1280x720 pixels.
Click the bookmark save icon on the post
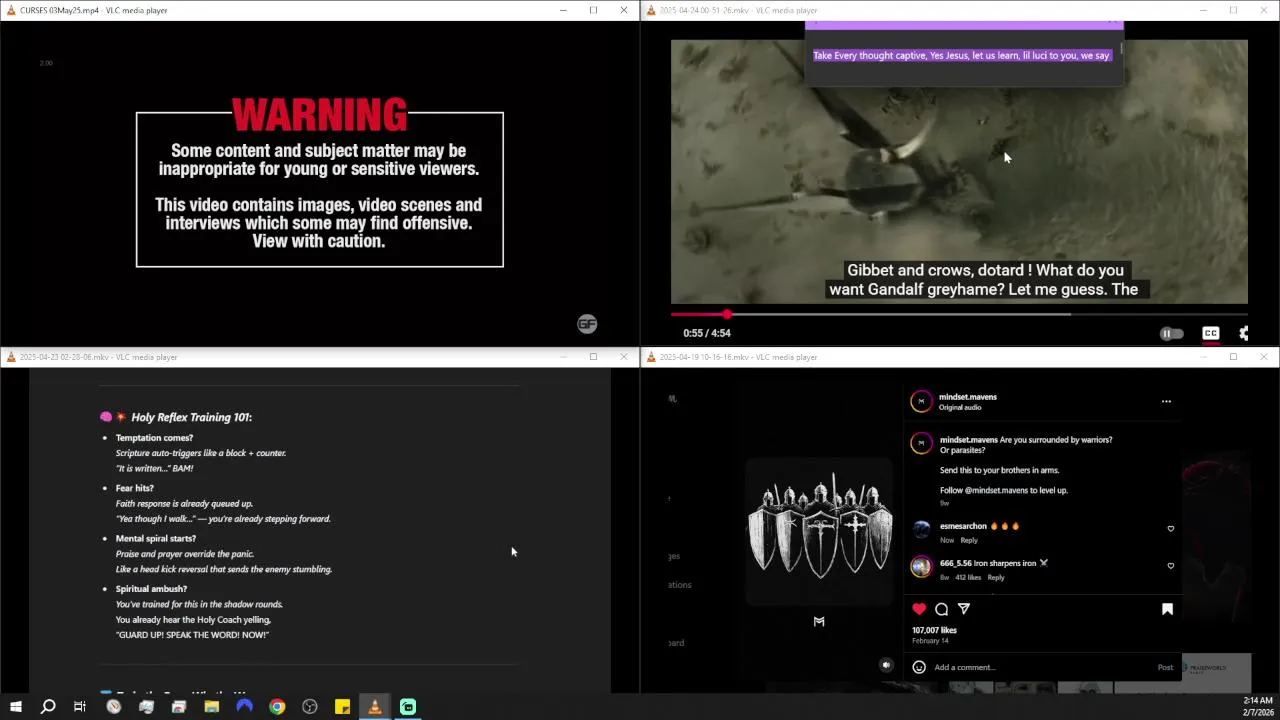pos(1167,609)
